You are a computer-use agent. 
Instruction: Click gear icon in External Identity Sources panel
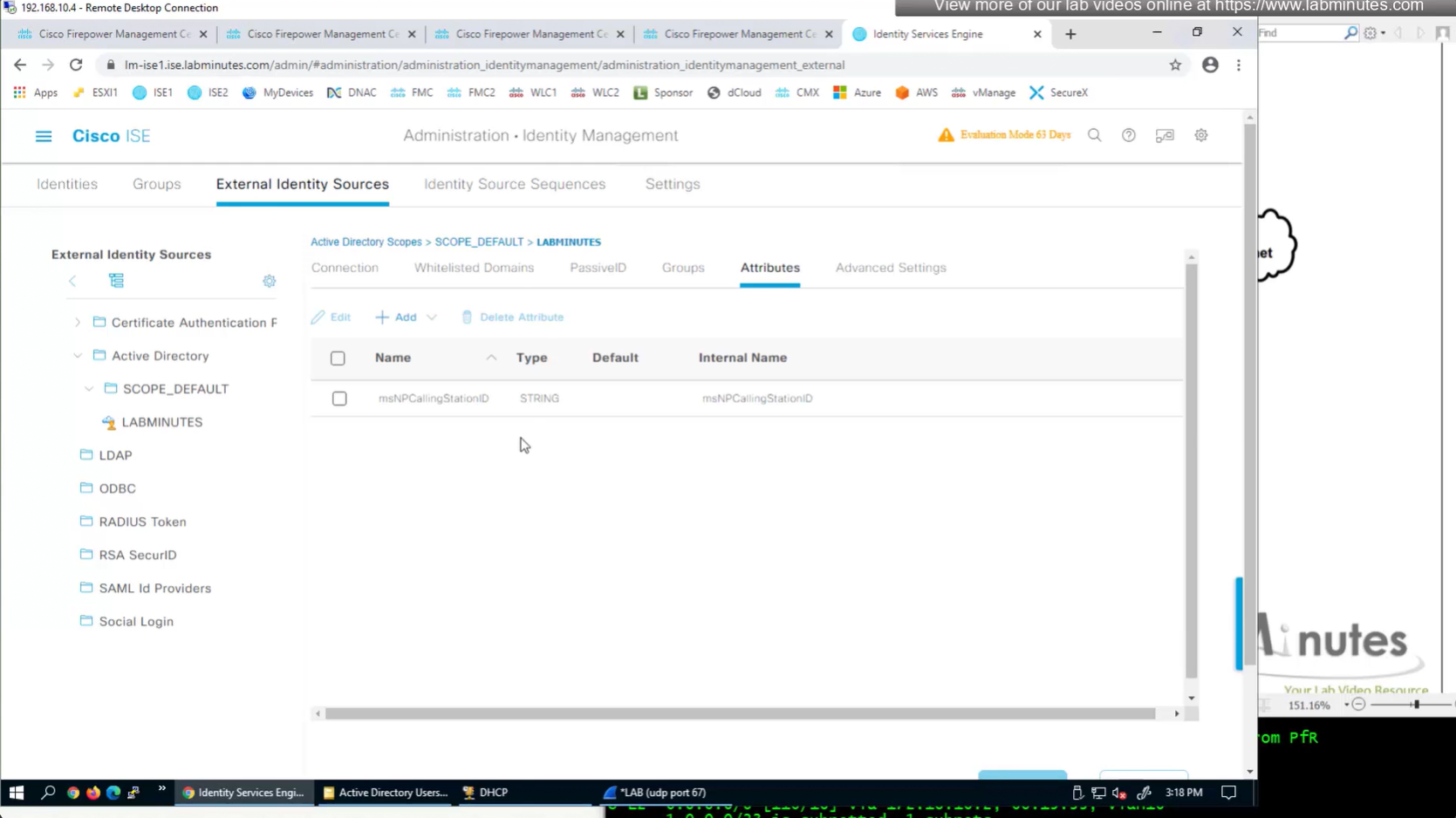coord(269,281)
